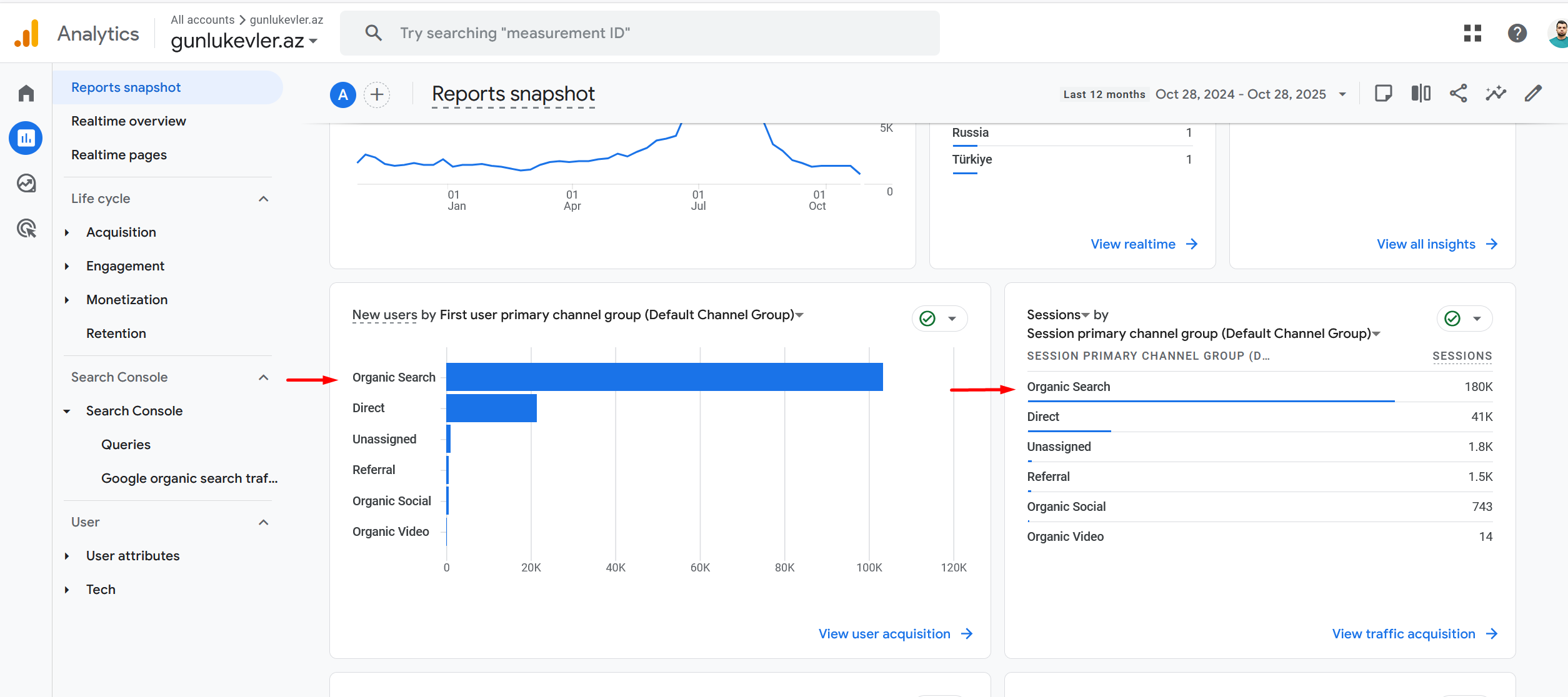The width and height of the screenshot is (1568, 697).
Task: Open the date range dropdown
Action: pos(1342,94)
